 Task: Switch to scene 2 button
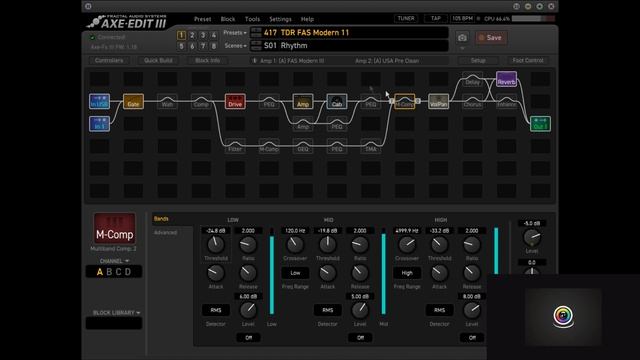(x=192, y=35)
